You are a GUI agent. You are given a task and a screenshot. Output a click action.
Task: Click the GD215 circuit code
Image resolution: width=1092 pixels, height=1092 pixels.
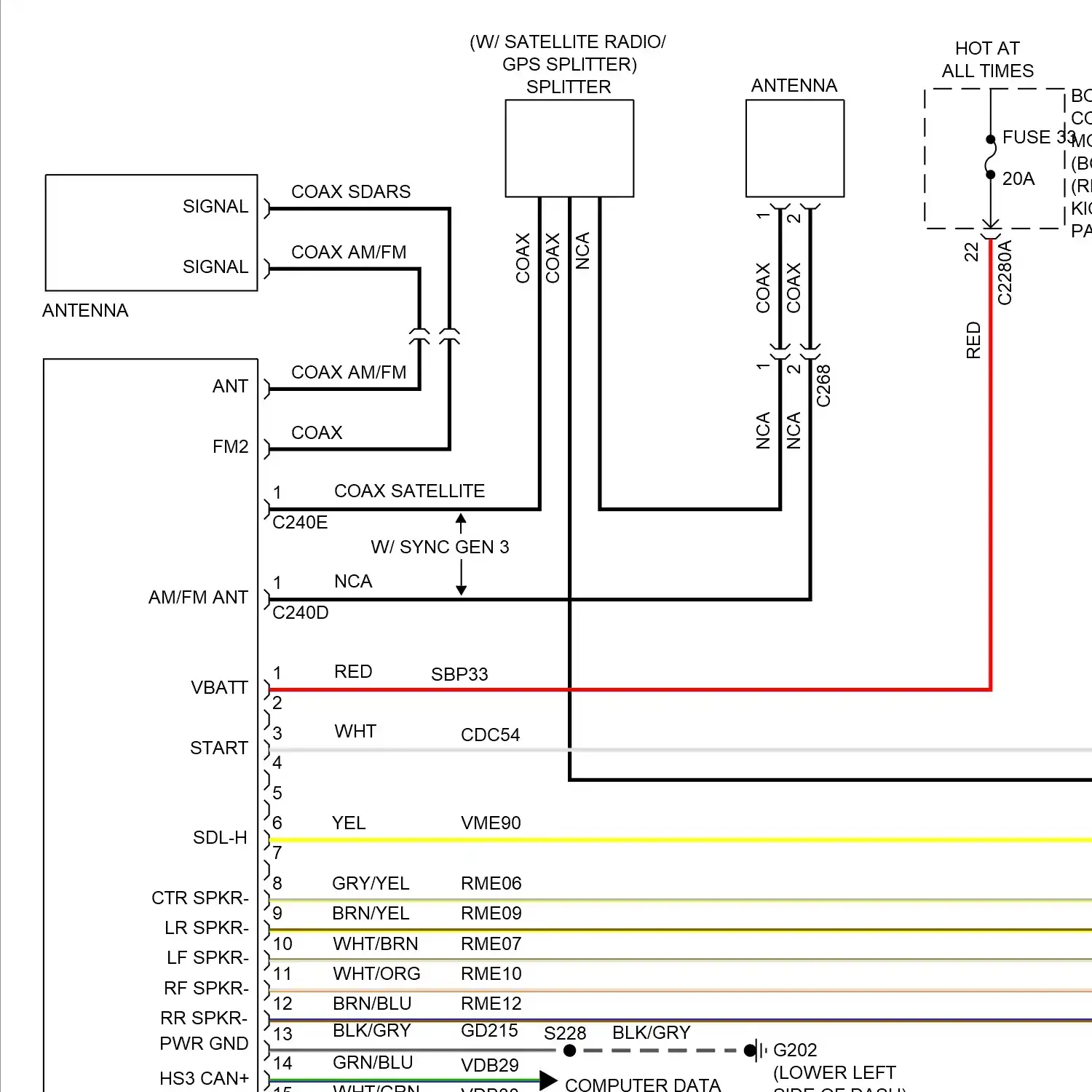point(489,1030)
